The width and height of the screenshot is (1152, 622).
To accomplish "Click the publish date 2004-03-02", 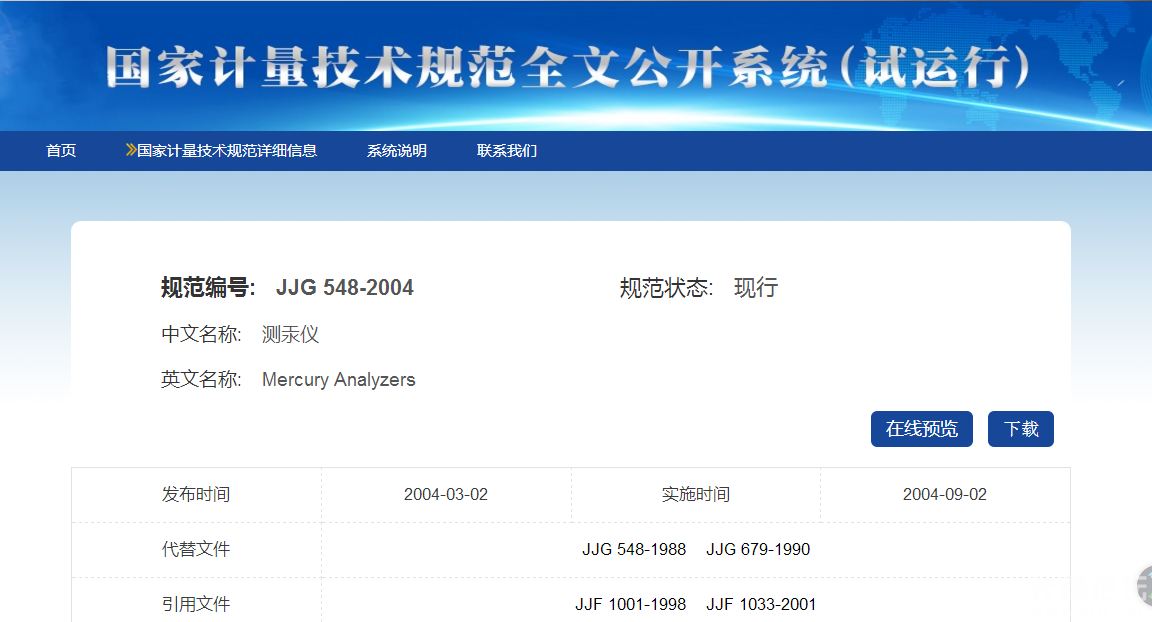I will click(x=446, y=494).
